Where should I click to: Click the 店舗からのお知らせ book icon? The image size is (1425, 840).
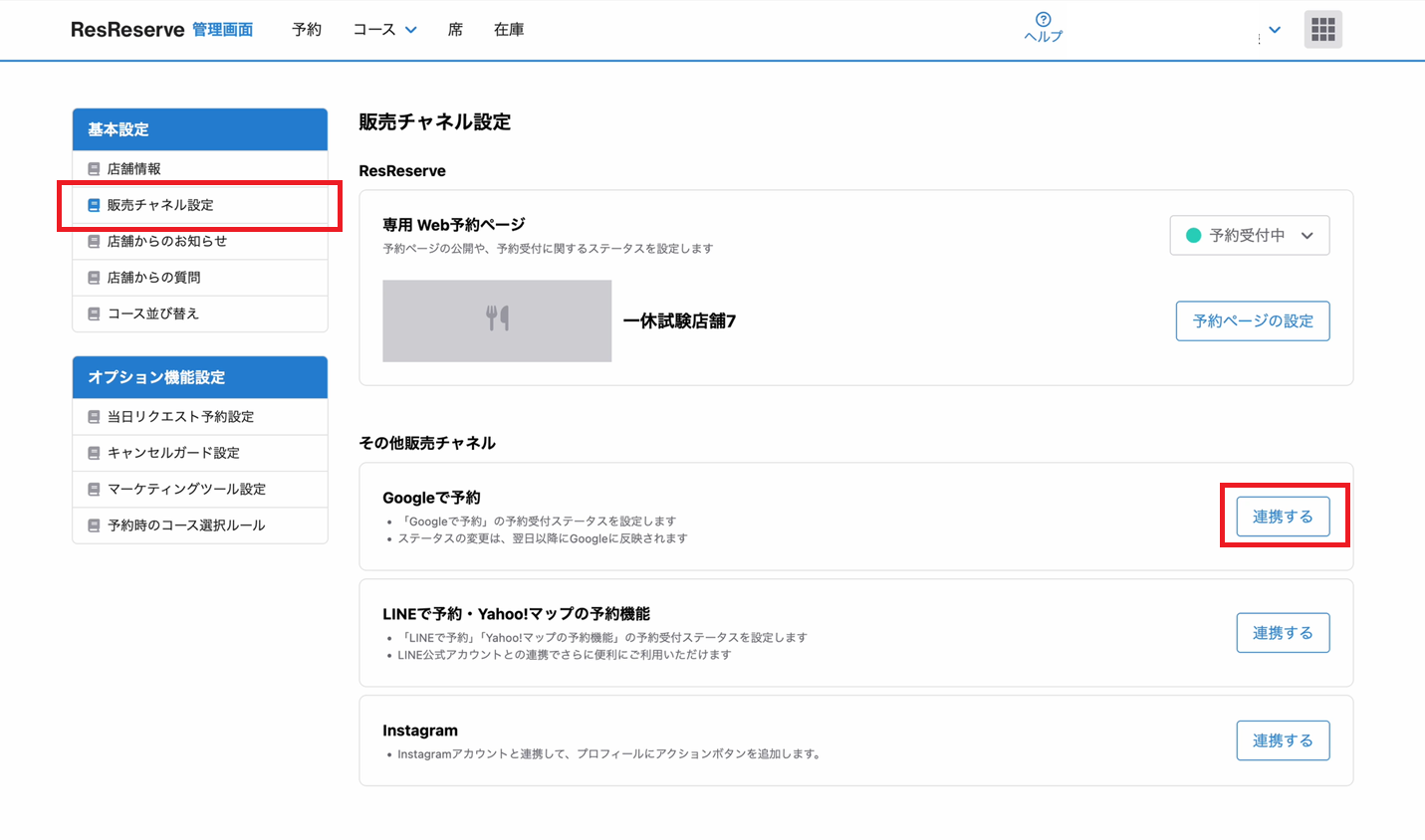point(94,241)
